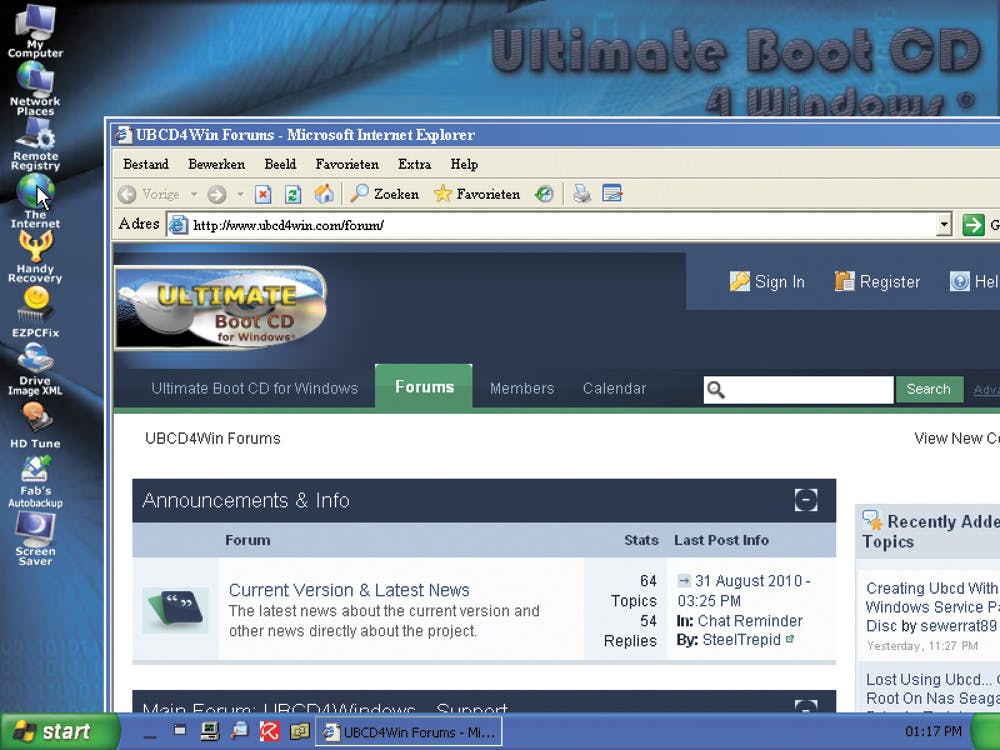
Task: Click UBCD4Win Forums breadcrumb link
Action: pyautogui.click(x=212, y=439)
